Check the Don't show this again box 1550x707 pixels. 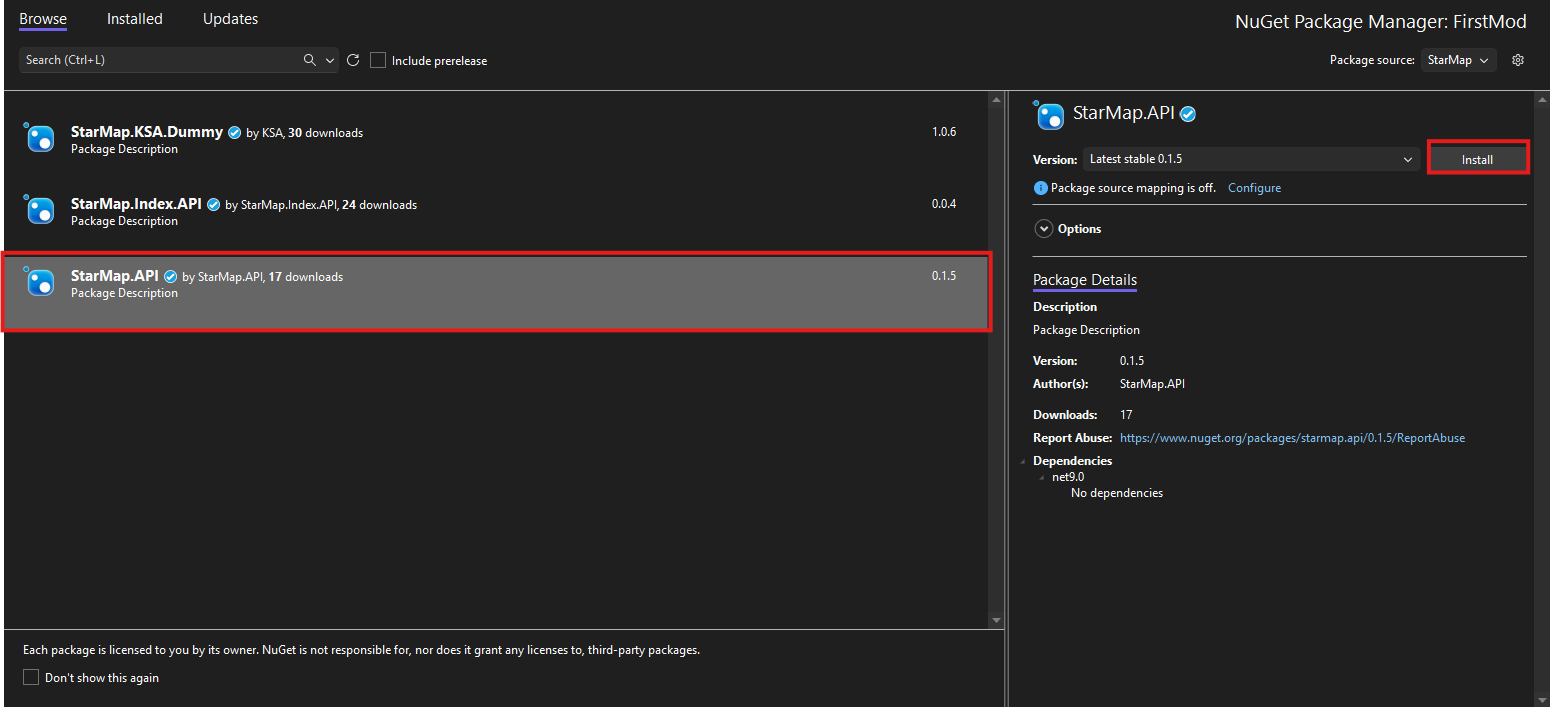click(x=31, y=678)
